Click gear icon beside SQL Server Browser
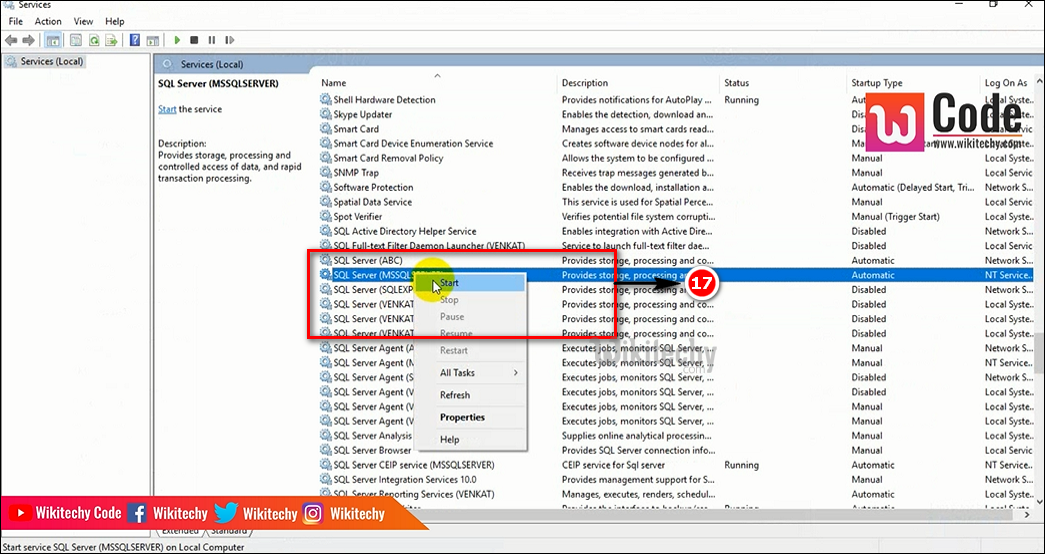Image resolution: width=1045 pixels, height=554 pixels. pyautogui.click(x=325, y=450)
